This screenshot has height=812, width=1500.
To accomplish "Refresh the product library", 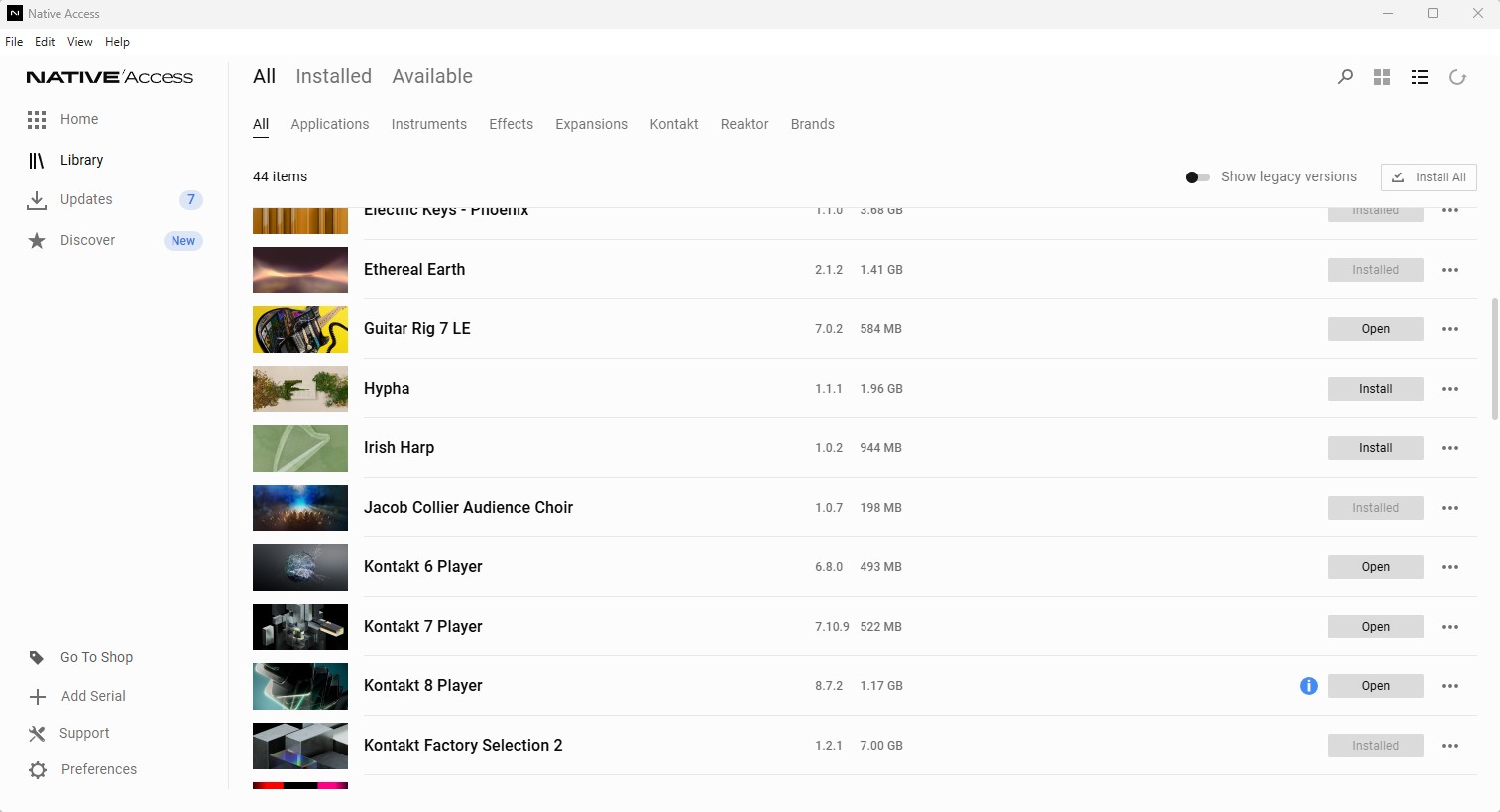I will coord(1457,76).
